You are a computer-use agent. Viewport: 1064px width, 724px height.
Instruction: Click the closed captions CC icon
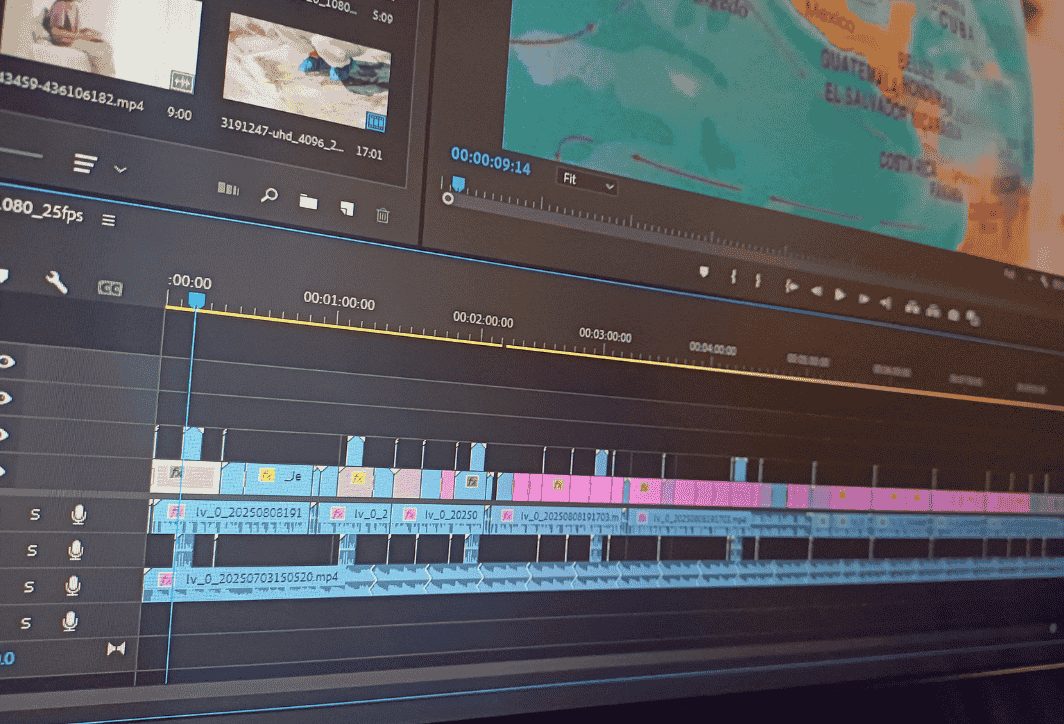pos(110,288)
